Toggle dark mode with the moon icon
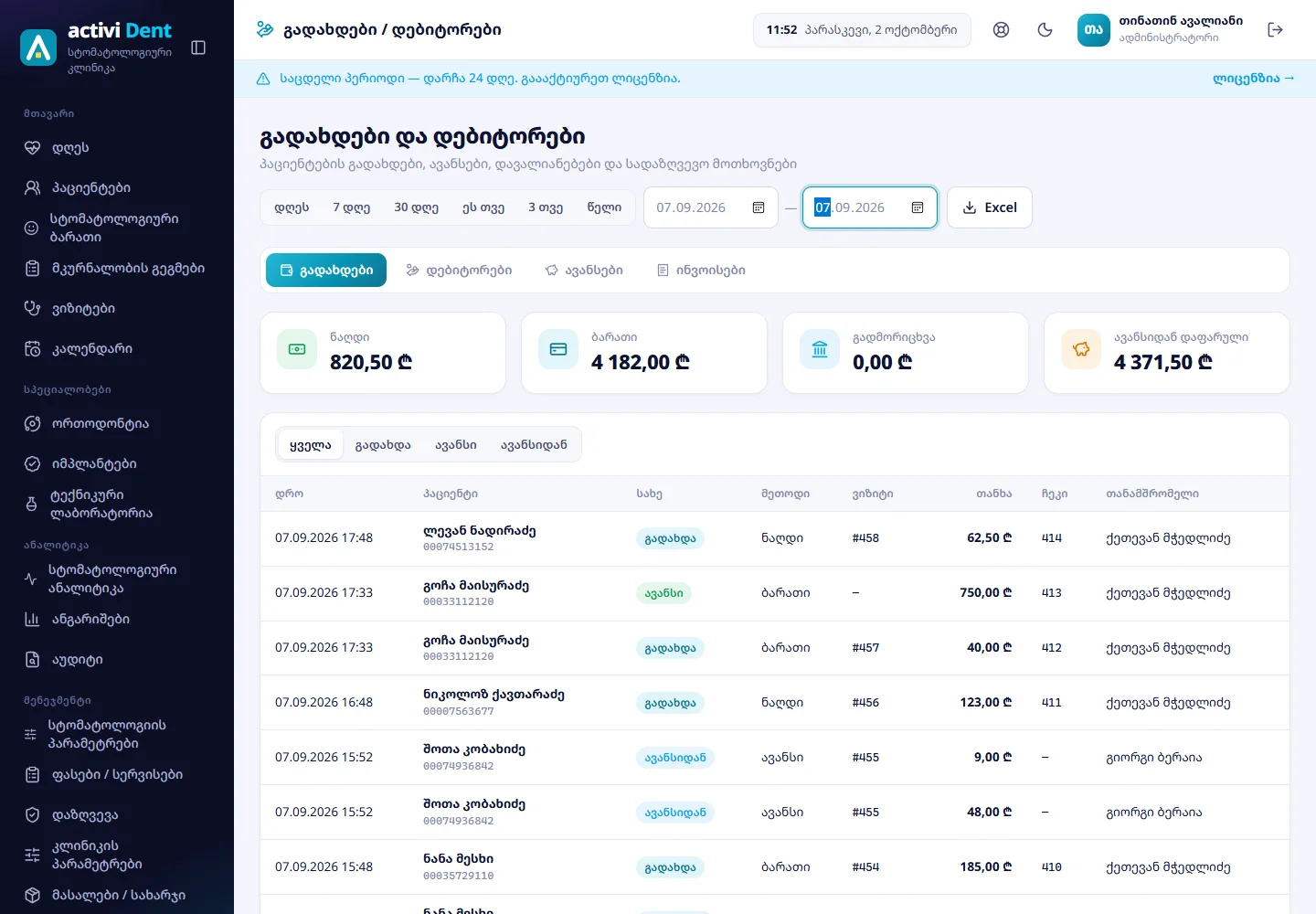This screenshot has height=914, width=1316. [x=1045, y=30]
